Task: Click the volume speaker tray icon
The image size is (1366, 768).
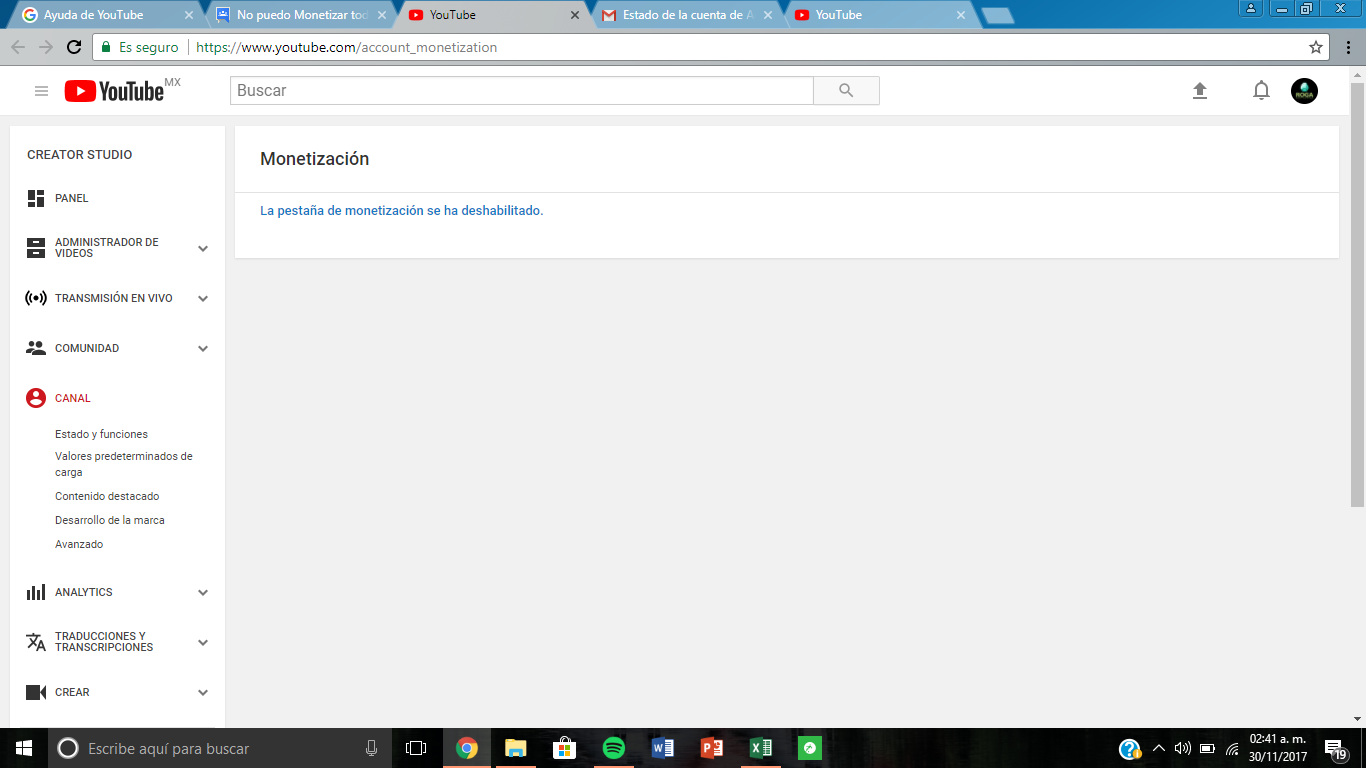Action: coord(1183,748)
